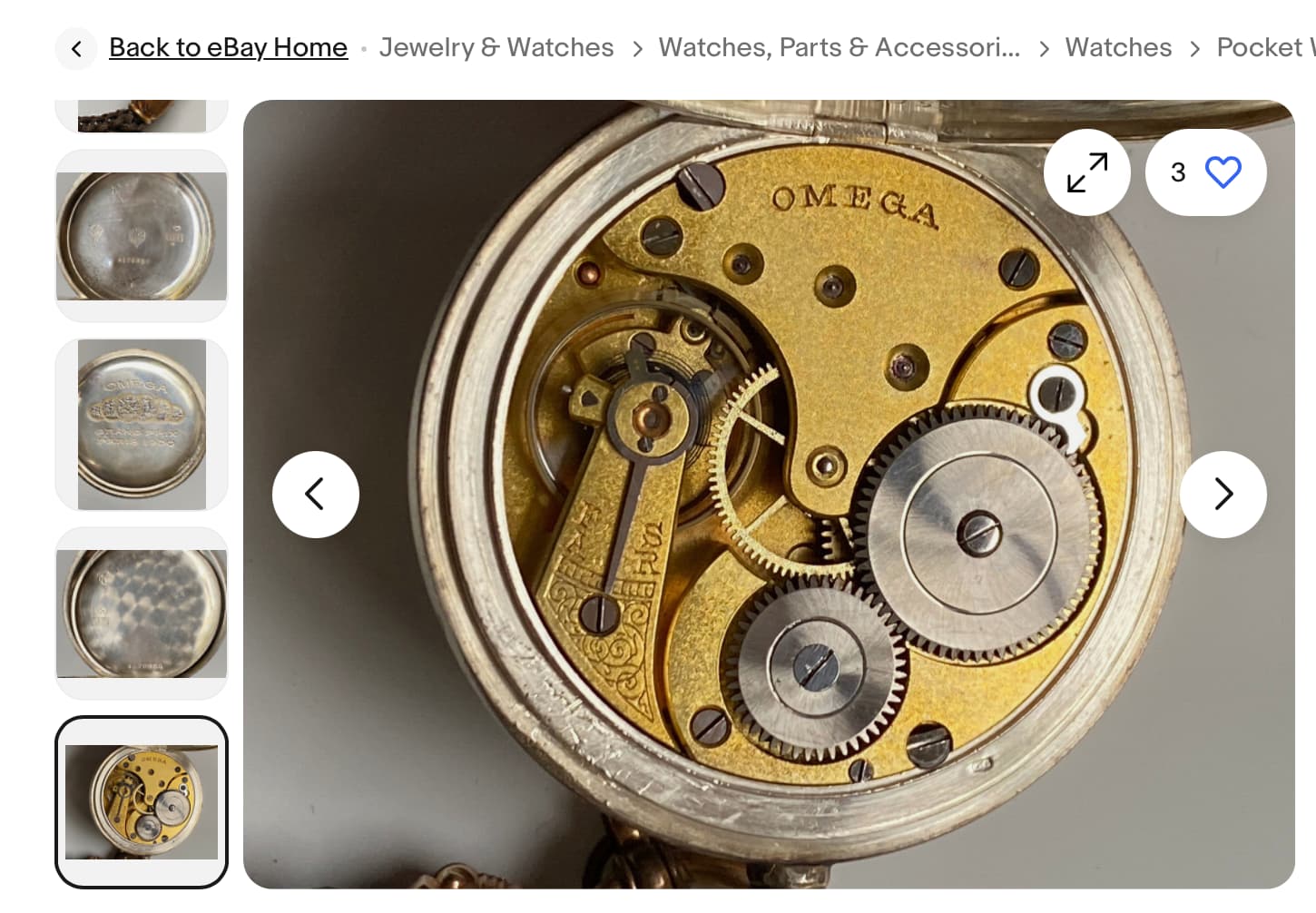Open the Jewelry & Watches breadcrumb

point(496,47)
